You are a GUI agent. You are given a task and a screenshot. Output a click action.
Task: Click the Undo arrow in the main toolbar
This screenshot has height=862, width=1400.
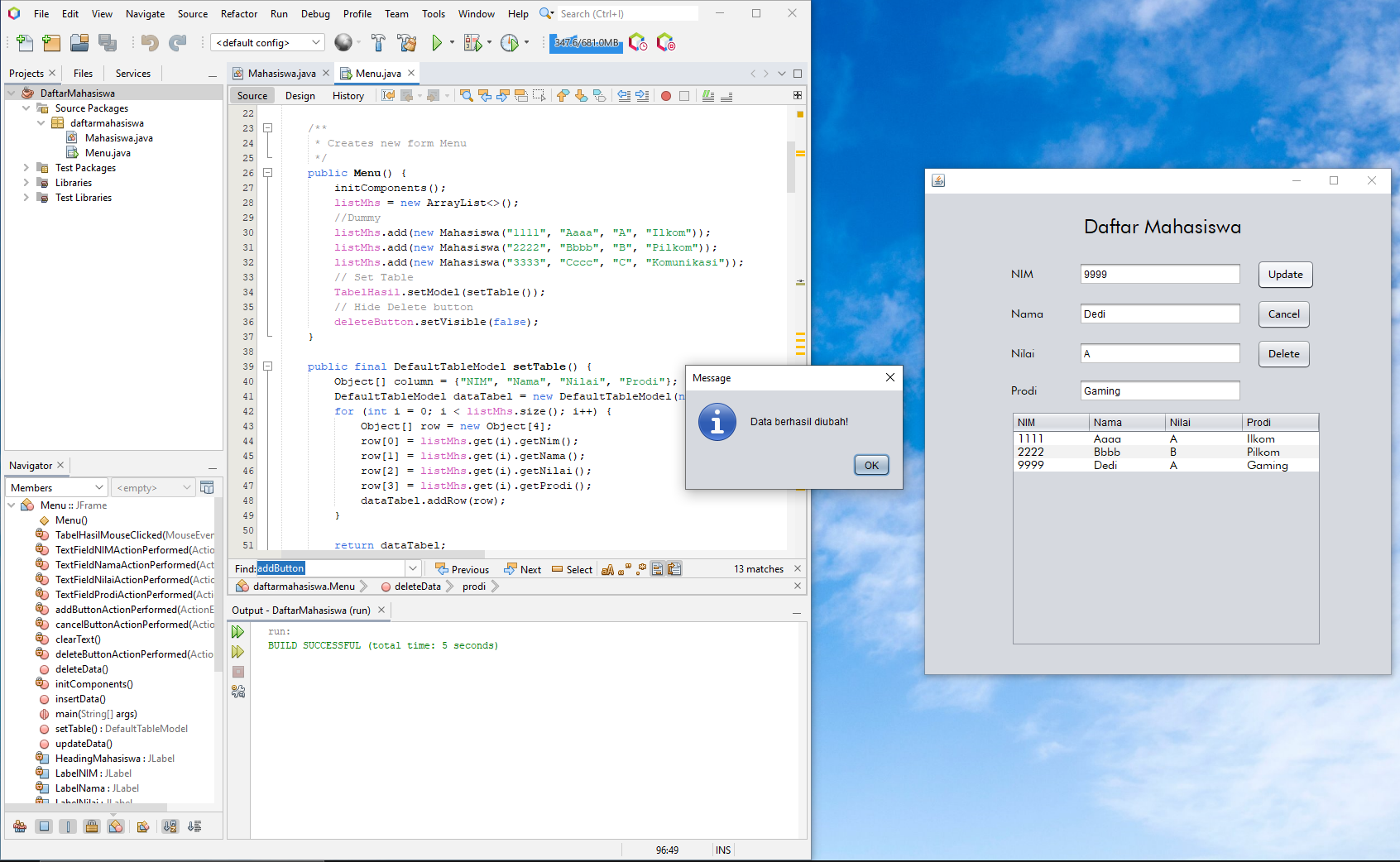(x=150, y=43)
